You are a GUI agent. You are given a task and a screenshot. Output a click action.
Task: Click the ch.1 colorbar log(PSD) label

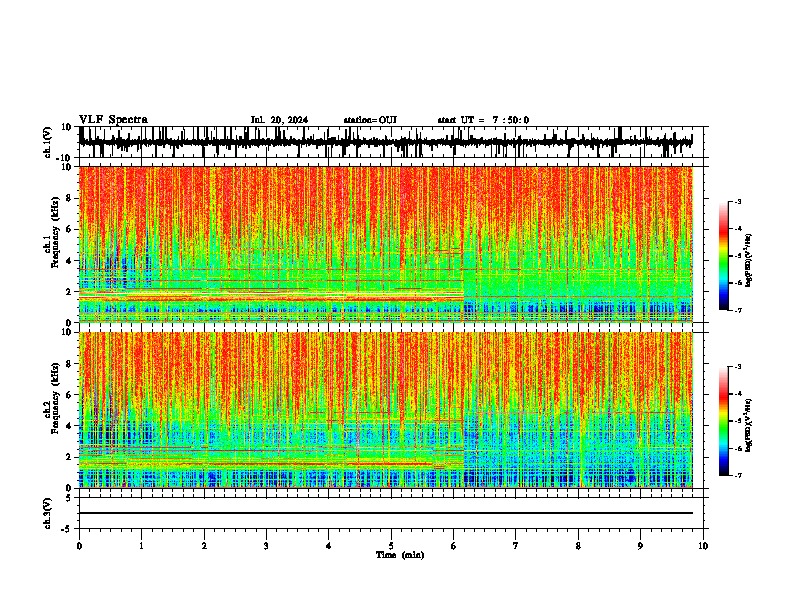748,261
